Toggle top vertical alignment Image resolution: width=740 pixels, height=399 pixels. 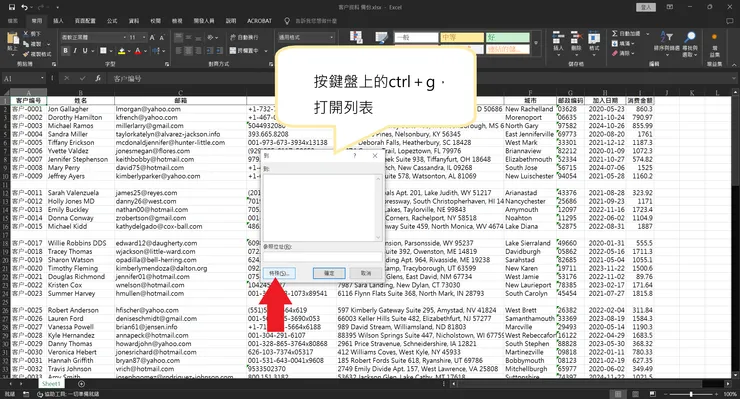coord(179,37)
